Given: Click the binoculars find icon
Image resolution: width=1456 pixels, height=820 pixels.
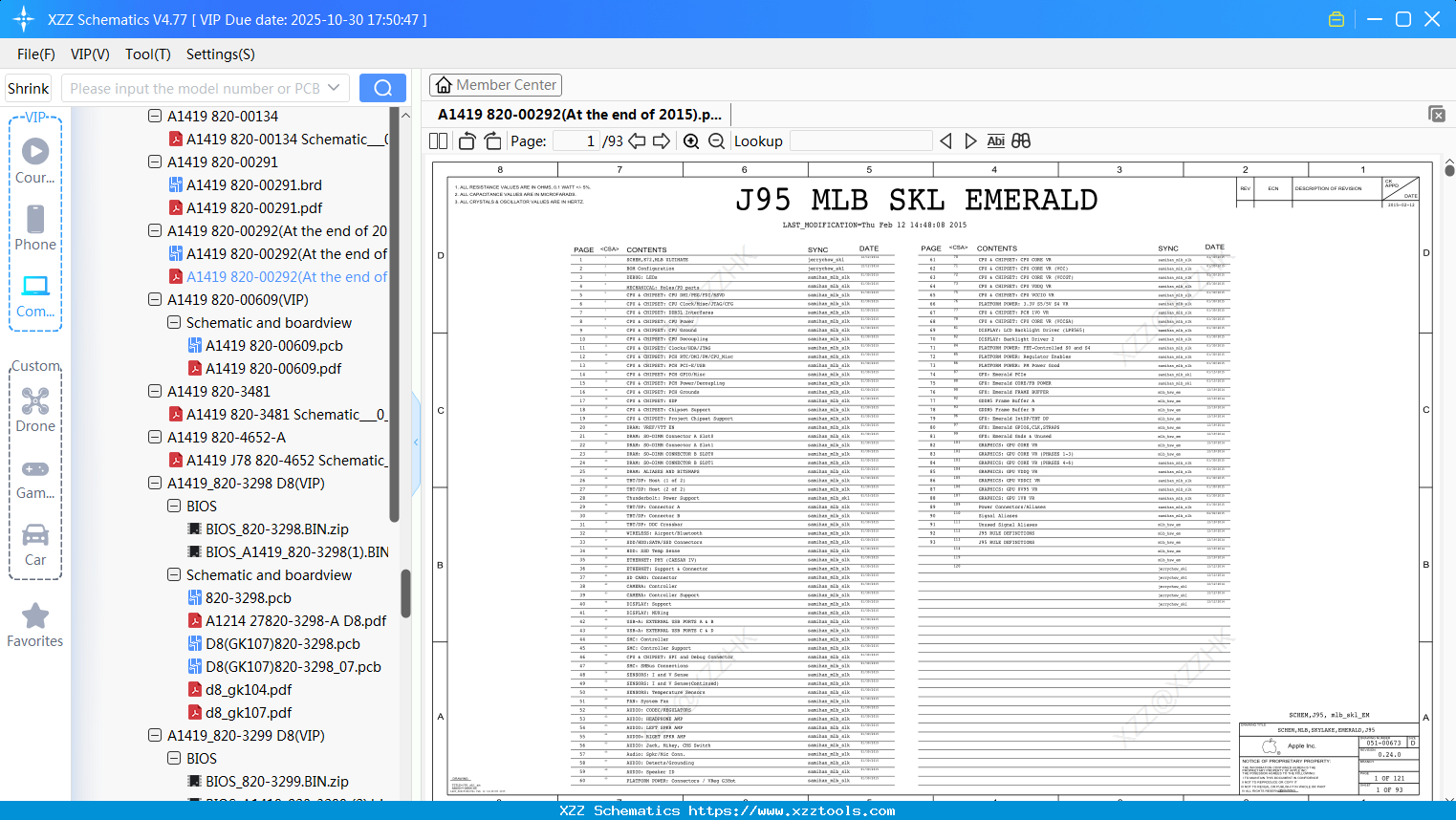Looking at the screenshot, I should tap(1021, 140).
